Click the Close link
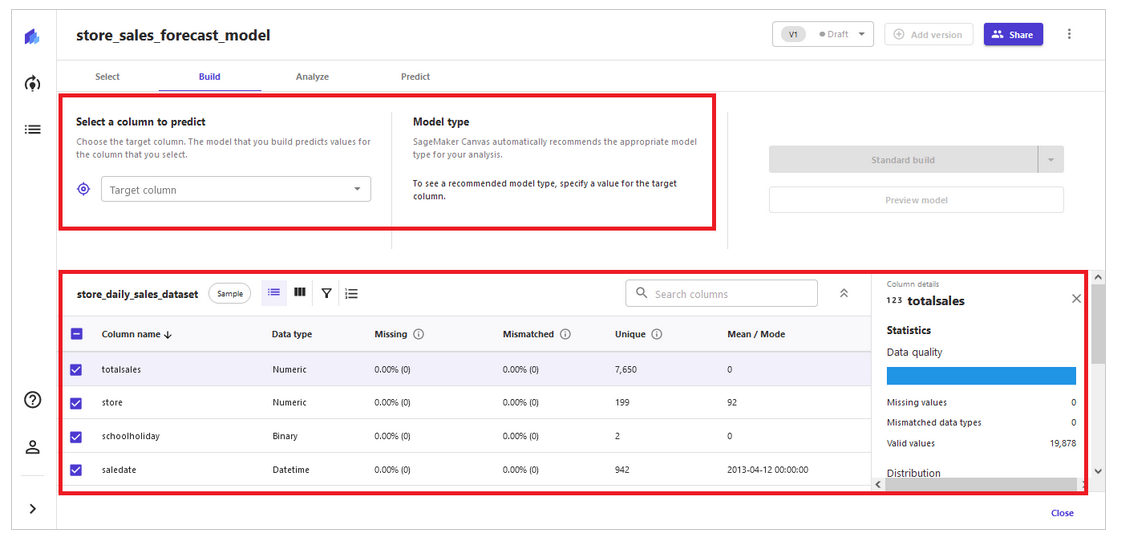 click(1062, 513)
